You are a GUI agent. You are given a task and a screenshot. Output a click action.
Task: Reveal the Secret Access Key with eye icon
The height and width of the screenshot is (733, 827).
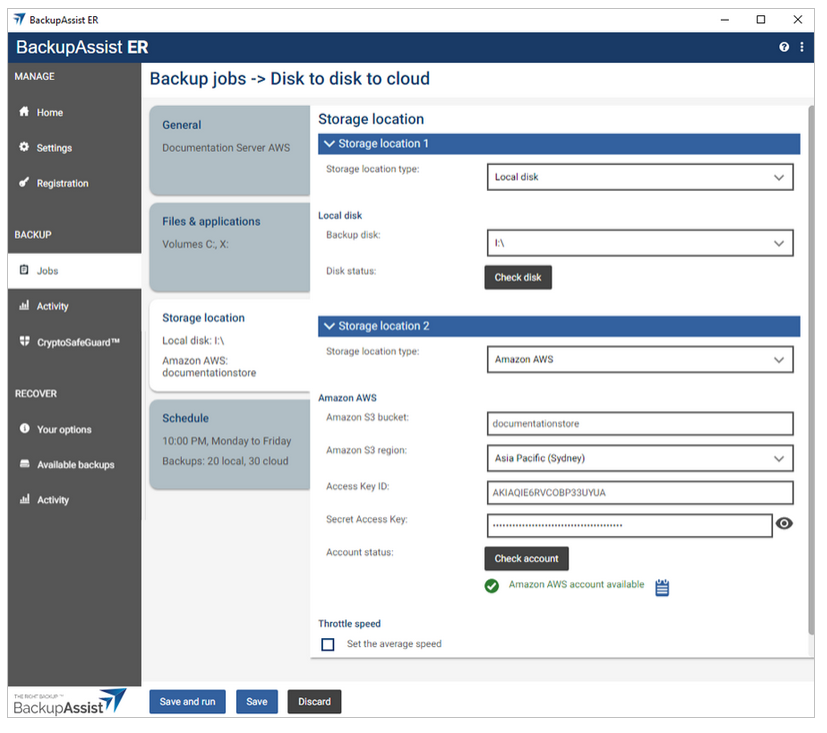784,523
